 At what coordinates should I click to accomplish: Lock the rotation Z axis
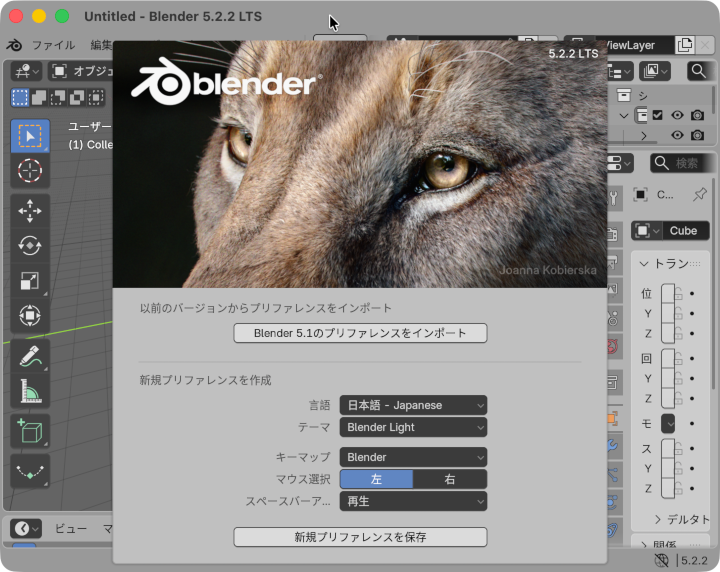click(678, 398)
